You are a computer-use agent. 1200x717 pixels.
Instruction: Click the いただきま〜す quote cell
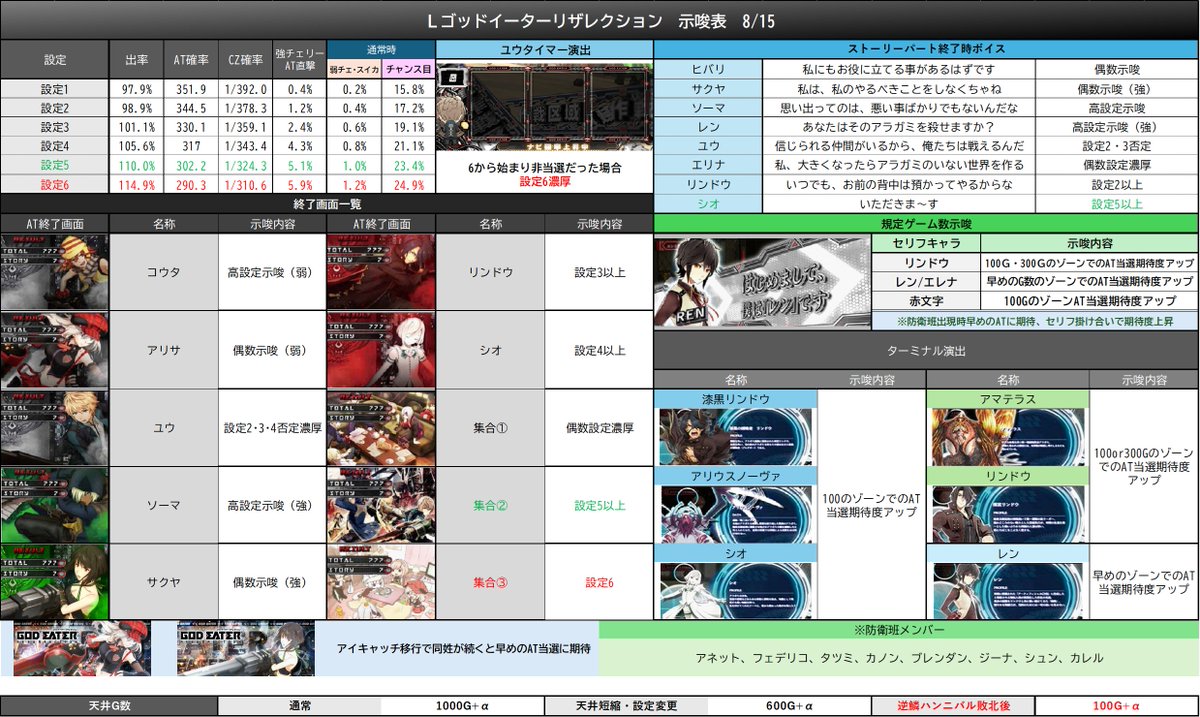(898, 204)
